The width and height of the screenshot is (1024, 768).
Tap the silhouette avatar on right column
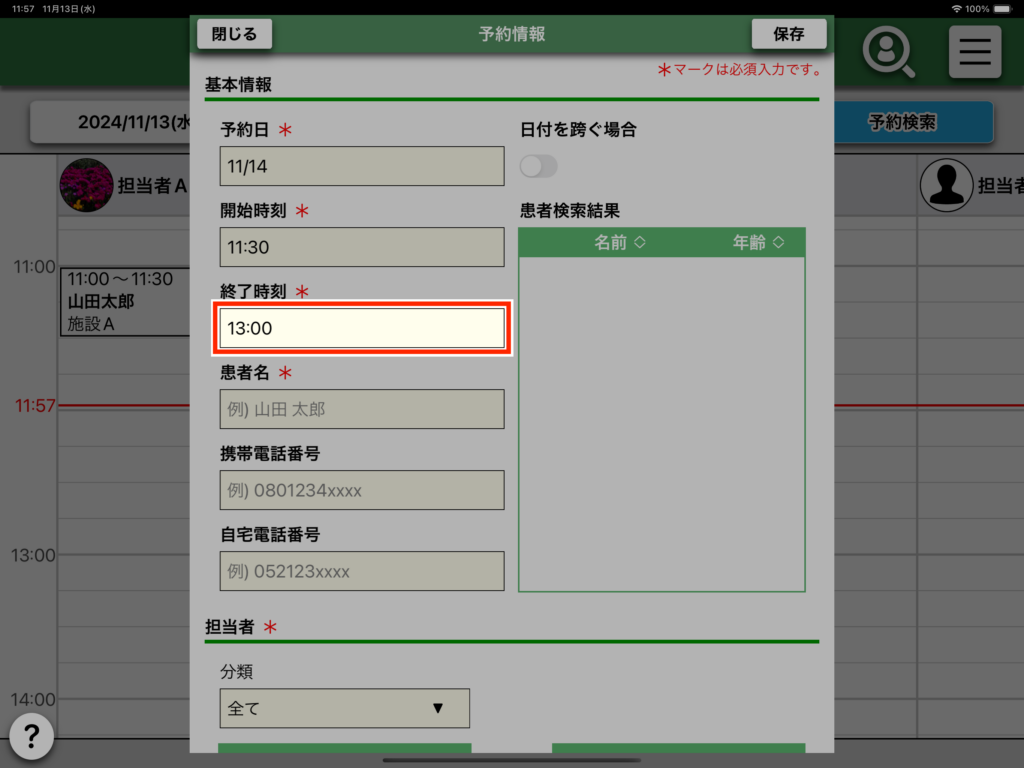pyautogui.click(x=945, y=185)
